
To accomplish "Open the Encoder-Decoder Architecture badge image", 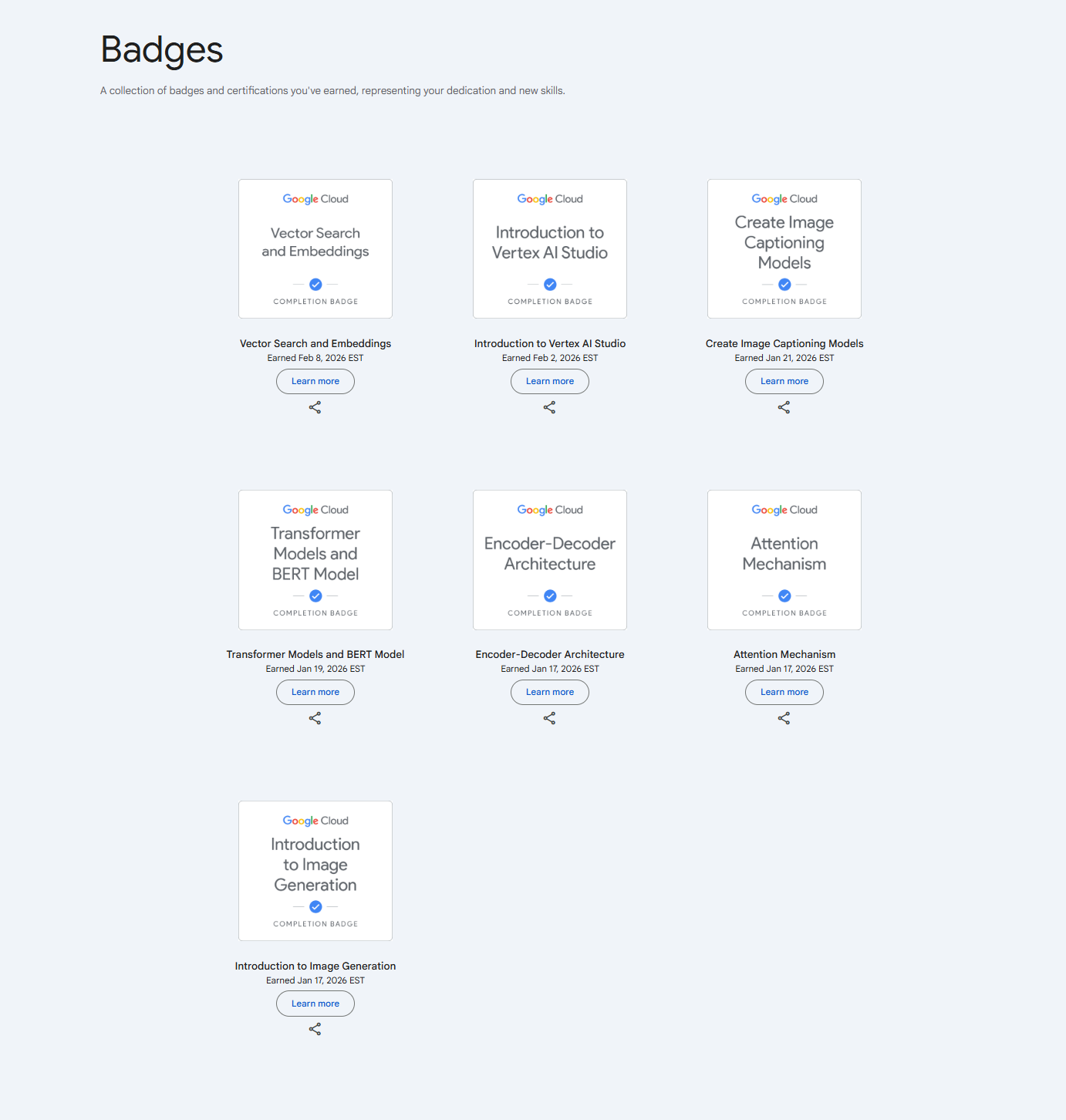I will click(550, 560).
